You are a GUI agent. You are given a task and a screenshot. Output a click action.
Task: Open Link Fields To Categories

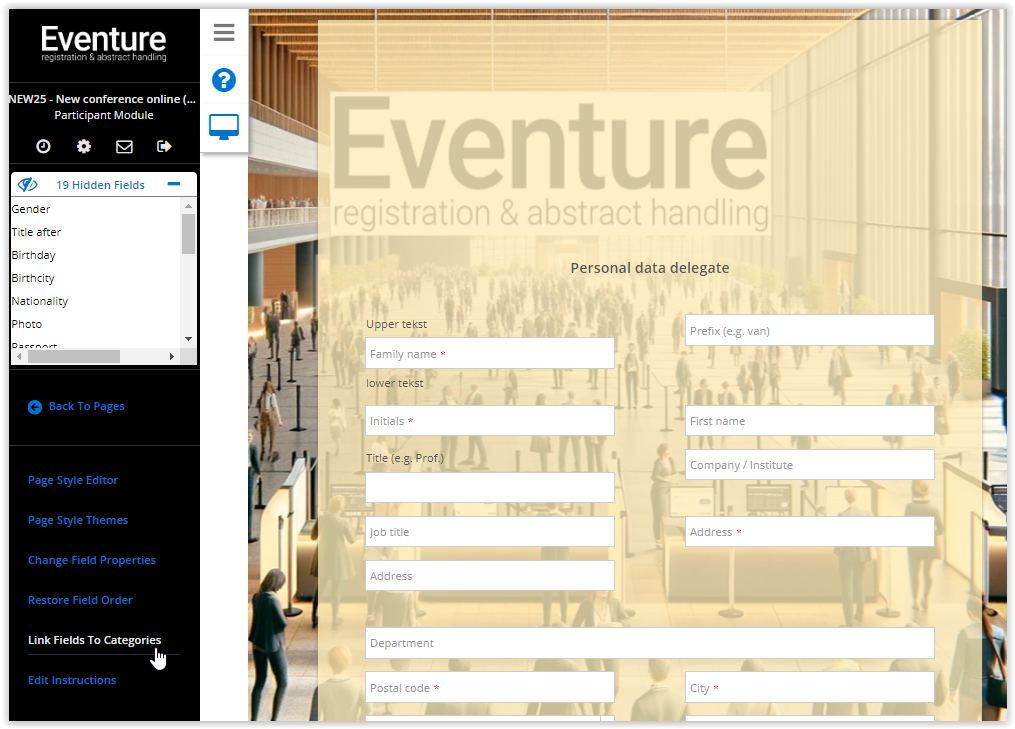click(x=95, y=640)
